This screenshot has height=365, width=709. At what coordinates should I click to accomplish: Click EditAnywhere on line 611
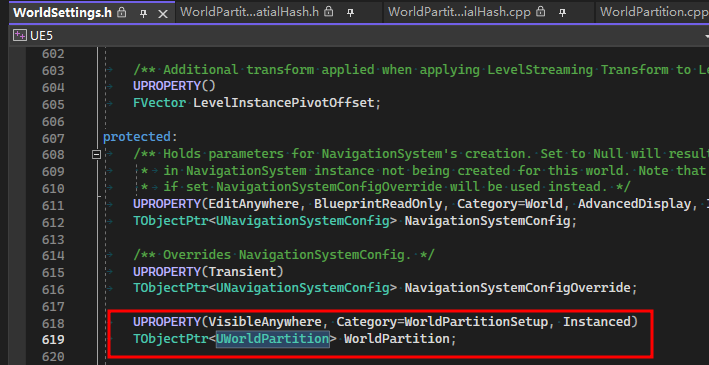coord(253,204)
